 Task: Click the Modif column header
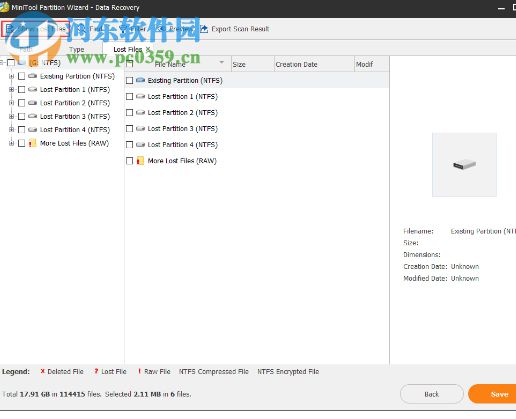click(371, 64)
